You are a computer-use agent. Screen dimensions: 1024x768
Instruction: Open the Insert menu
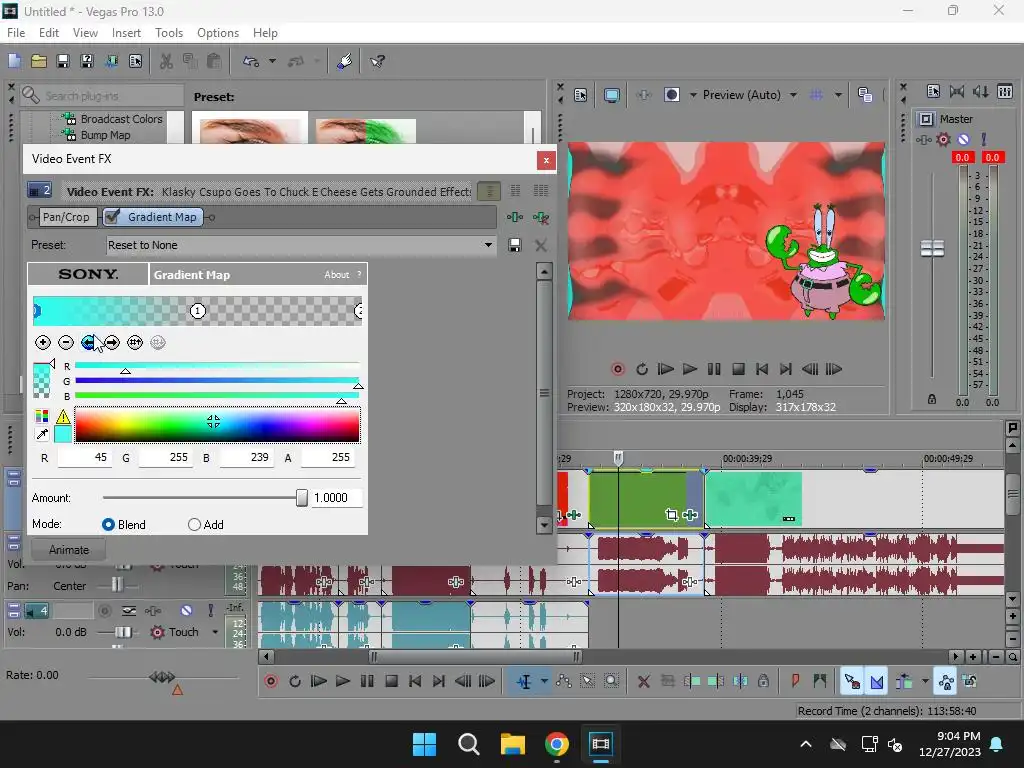point(126,33)
